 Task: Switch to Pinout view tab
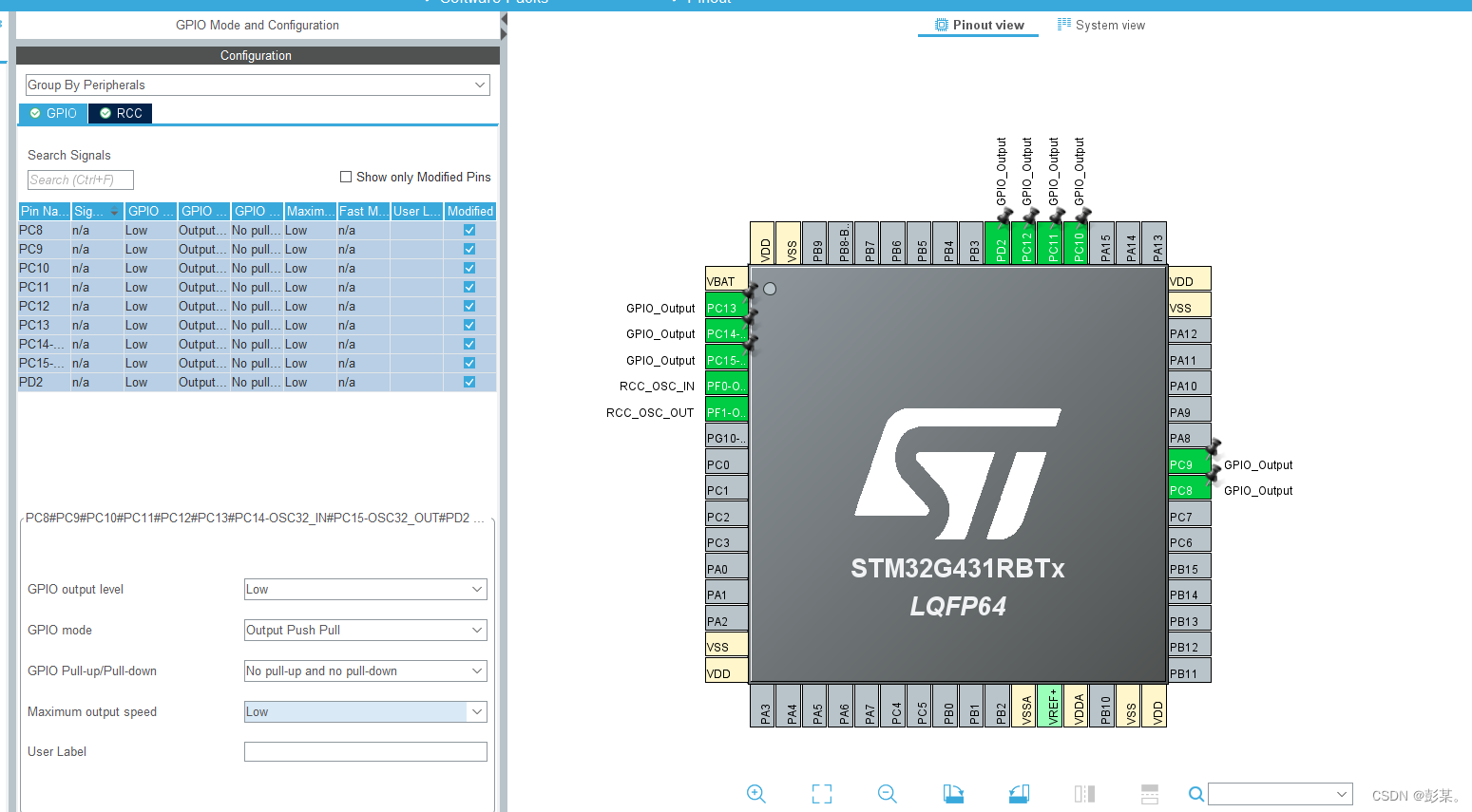tap(979, 25)
